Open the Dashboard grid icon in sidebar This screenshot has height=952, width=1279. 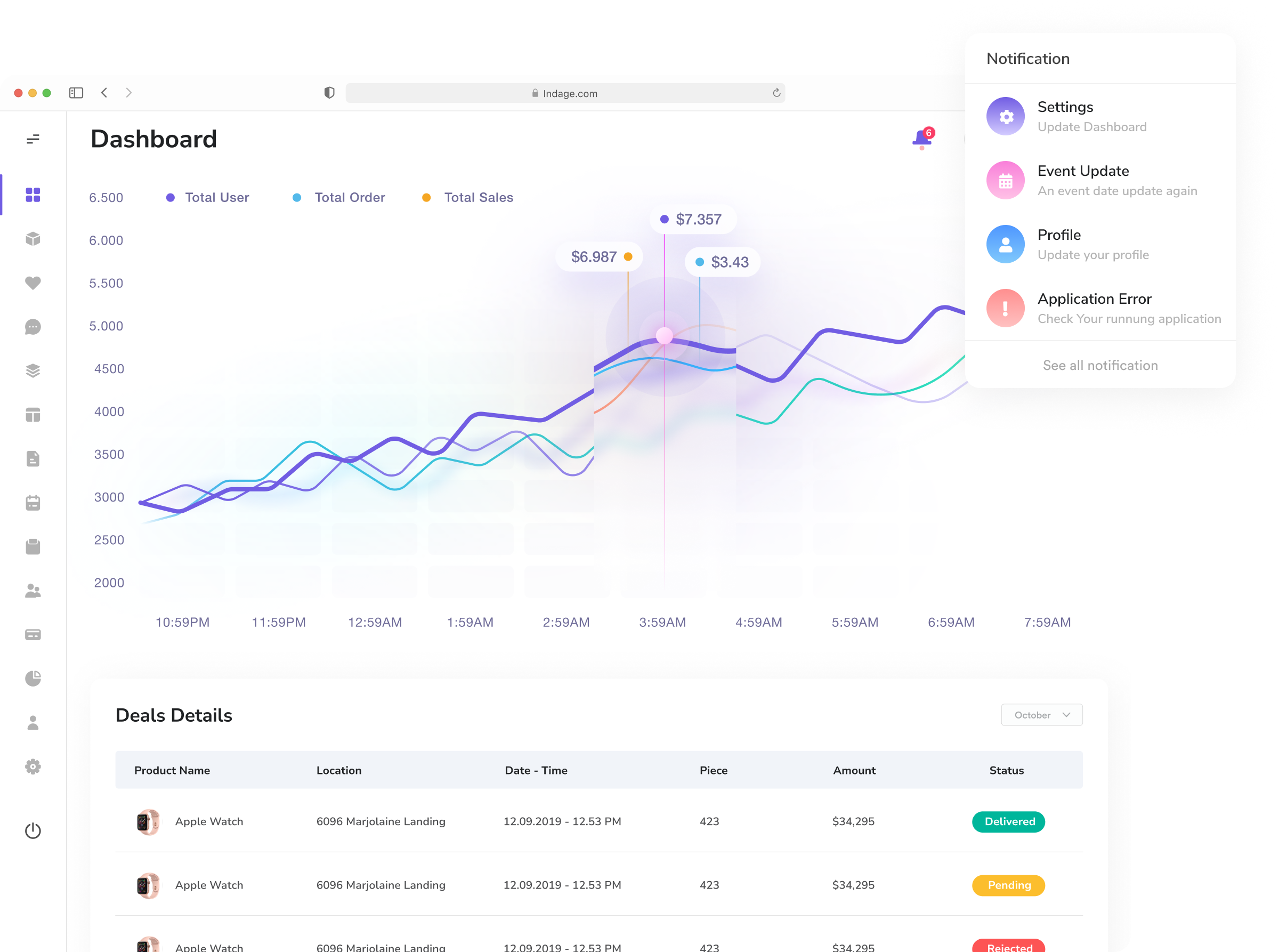click(x=33, y=195)
